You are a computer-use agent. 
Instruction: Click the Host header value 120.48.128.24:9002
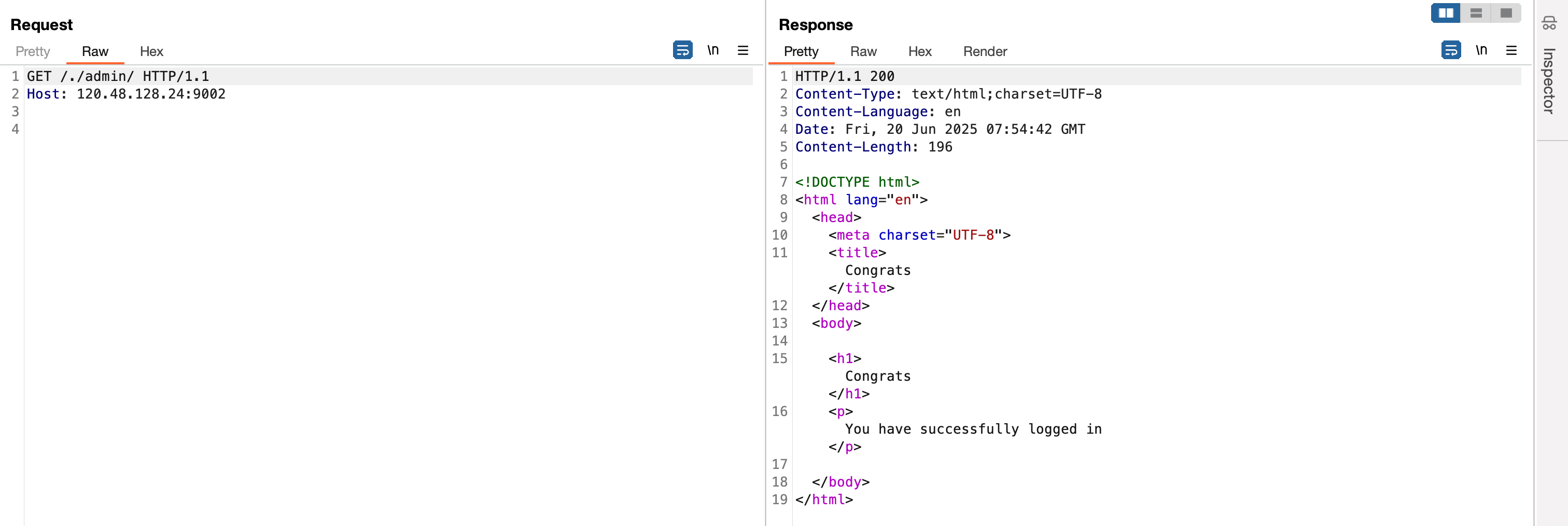[151, 94]
